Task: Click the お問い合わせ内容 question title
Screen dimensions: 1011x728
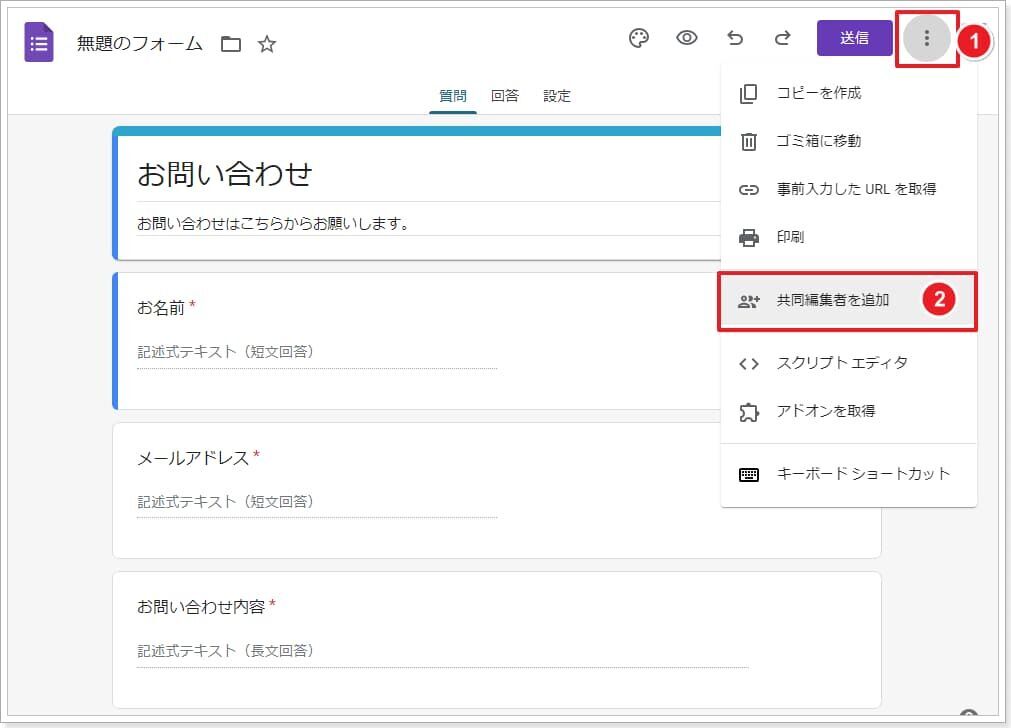Action: [x=201, y=607]
